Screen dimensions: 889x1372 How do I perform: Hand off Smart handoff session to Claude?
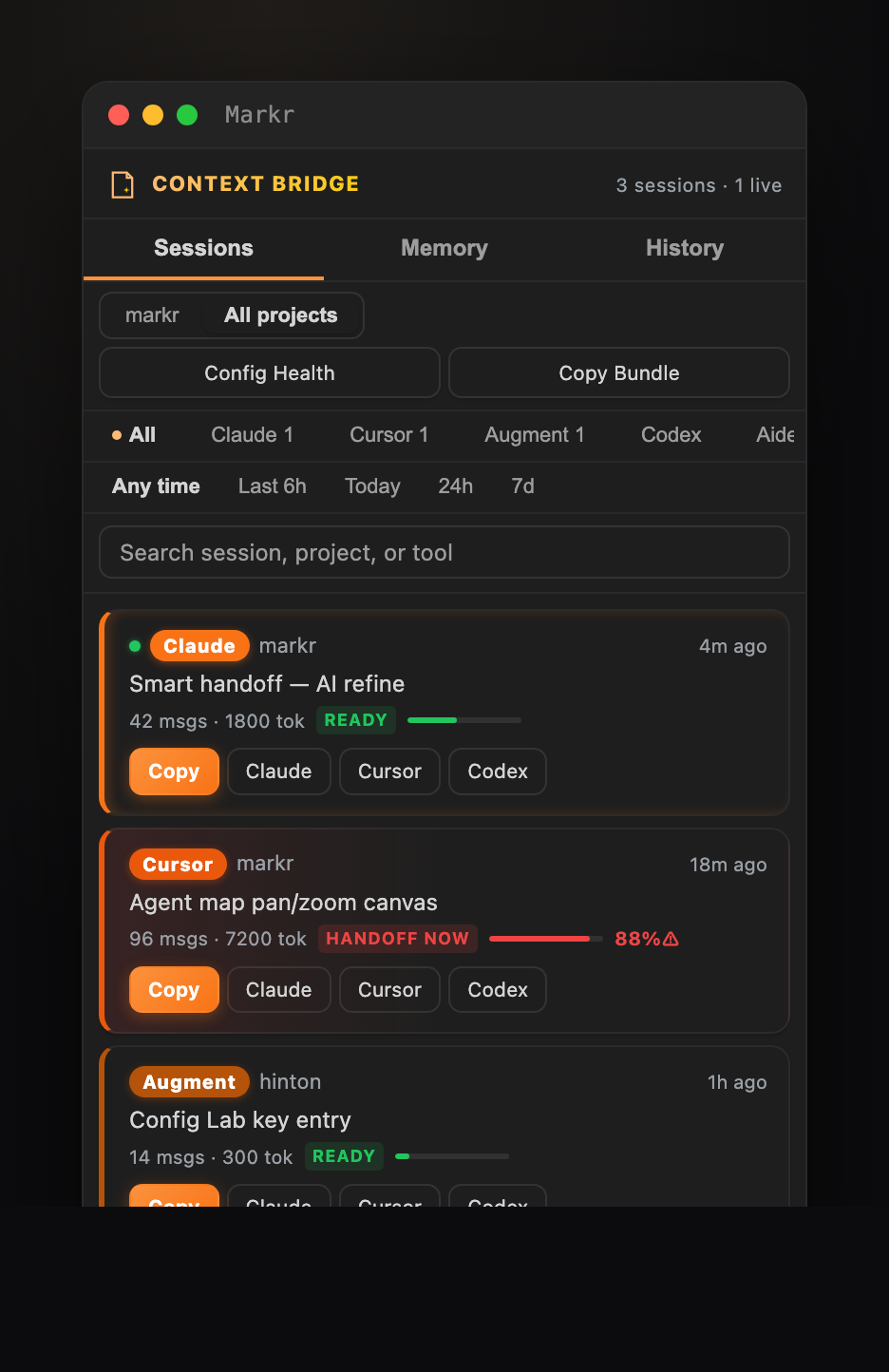(279, 772)
